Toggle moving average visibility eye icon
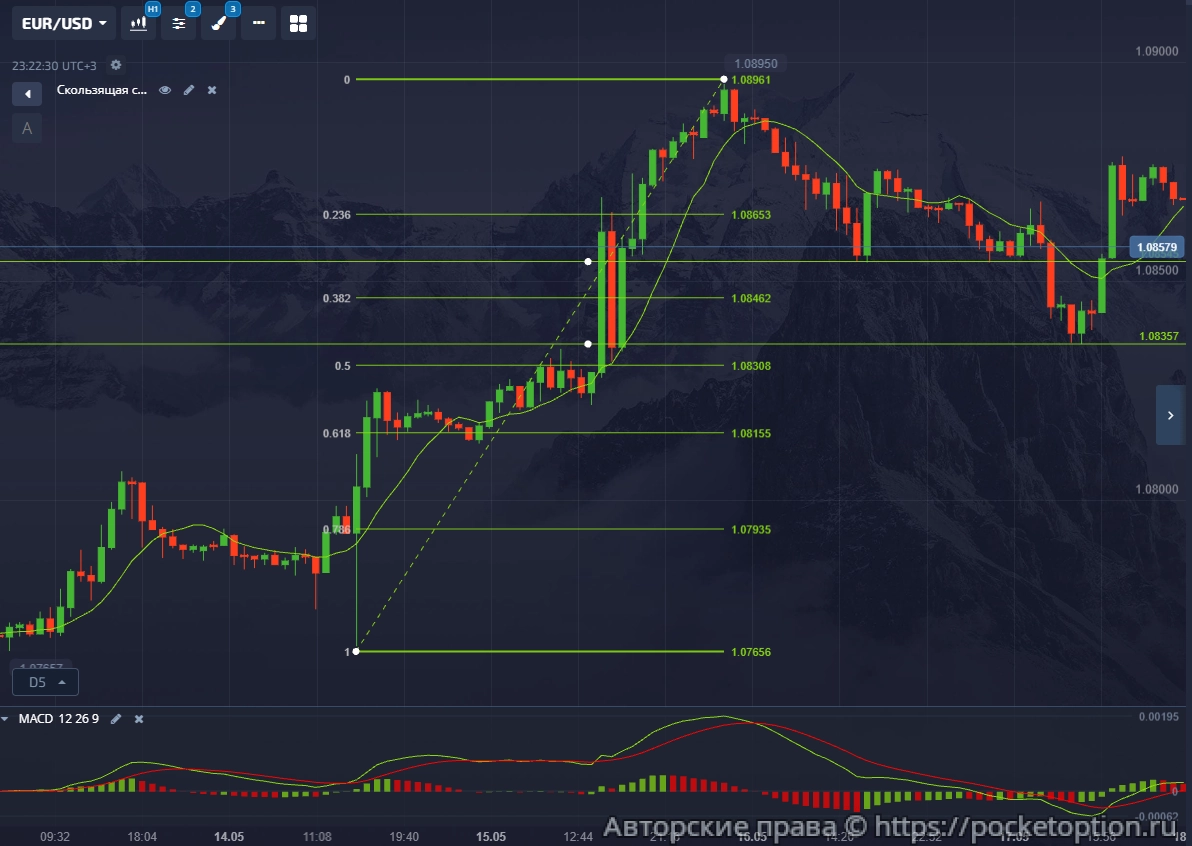 click(165, 90)
